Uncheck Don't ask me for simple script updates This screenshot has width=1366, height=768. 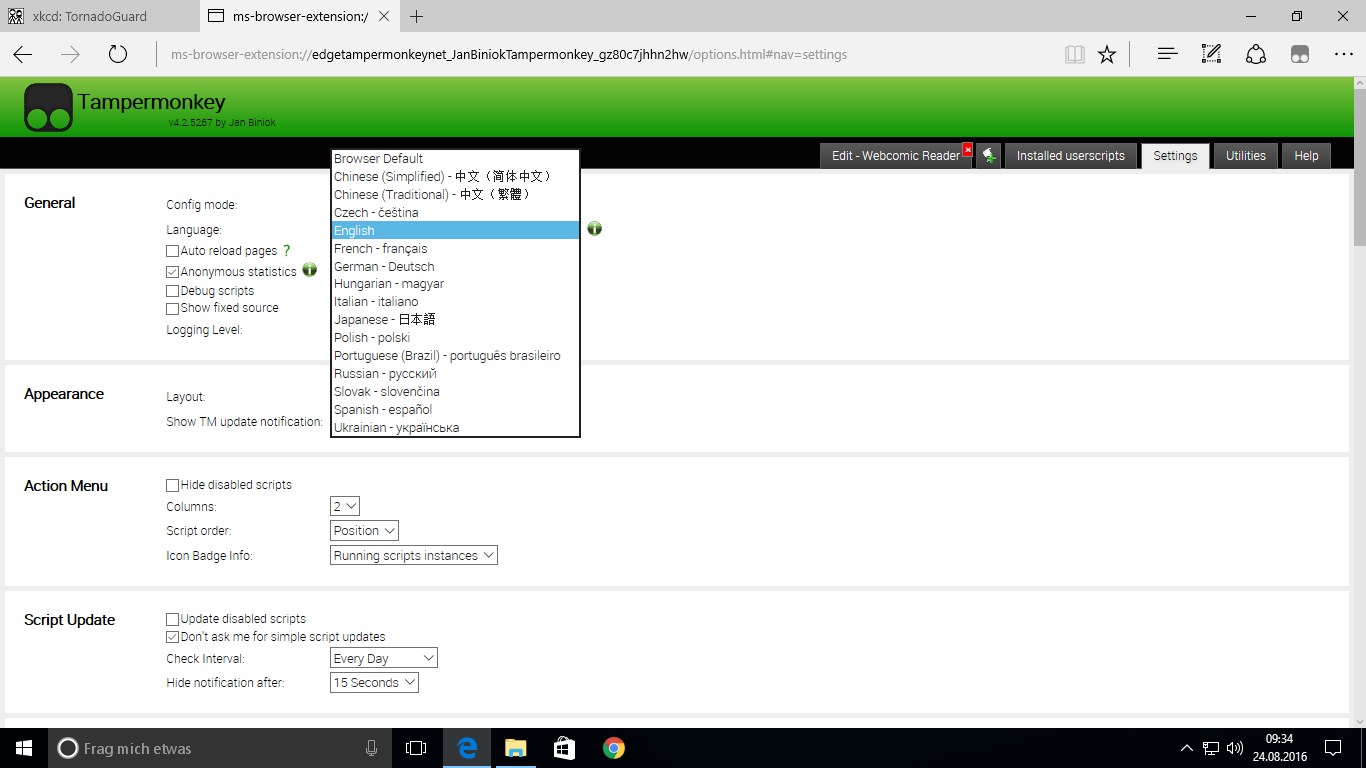(172, 637)
